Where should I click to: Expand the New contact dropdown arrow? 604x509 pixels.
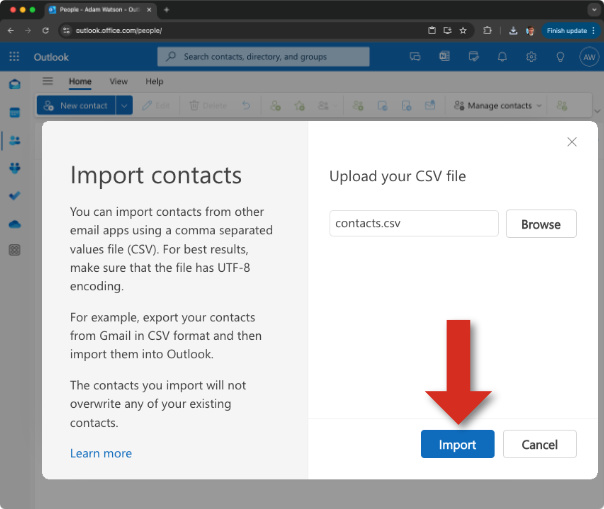[124, 105]
